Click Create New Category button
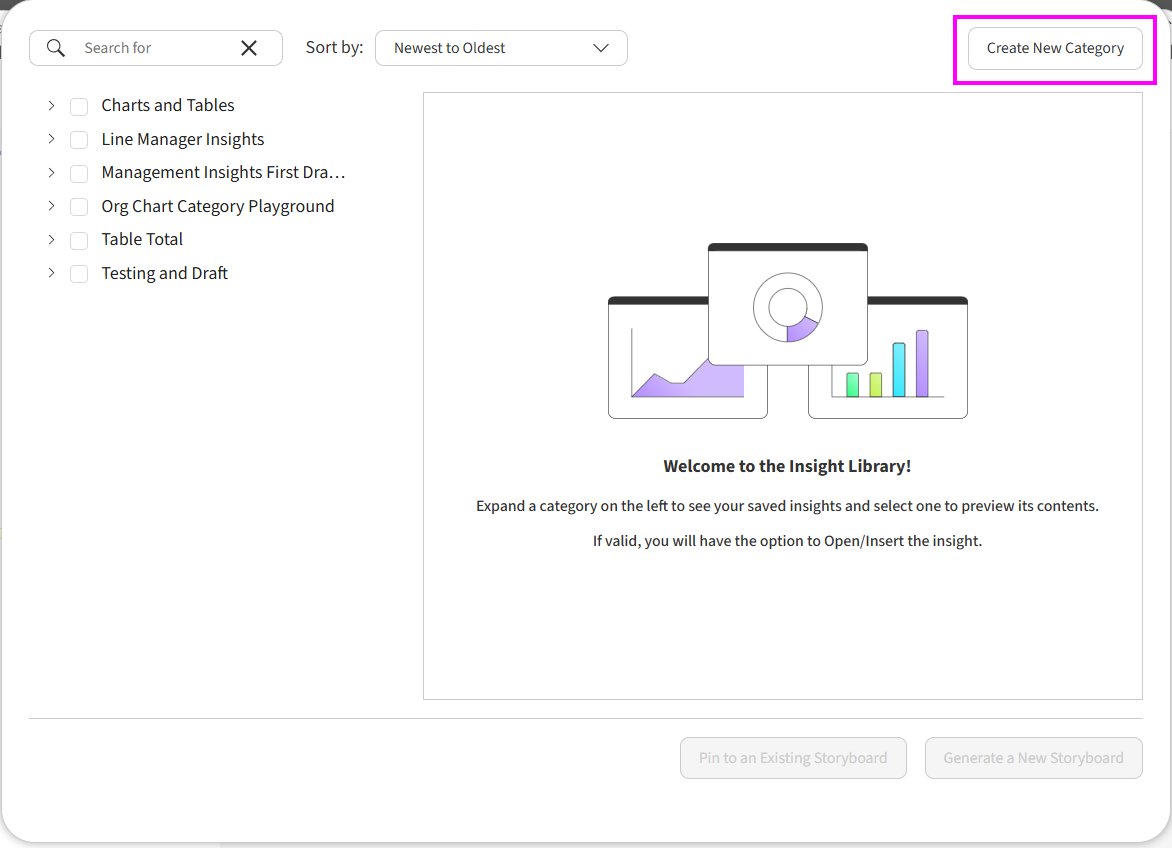 (1055, 48)
